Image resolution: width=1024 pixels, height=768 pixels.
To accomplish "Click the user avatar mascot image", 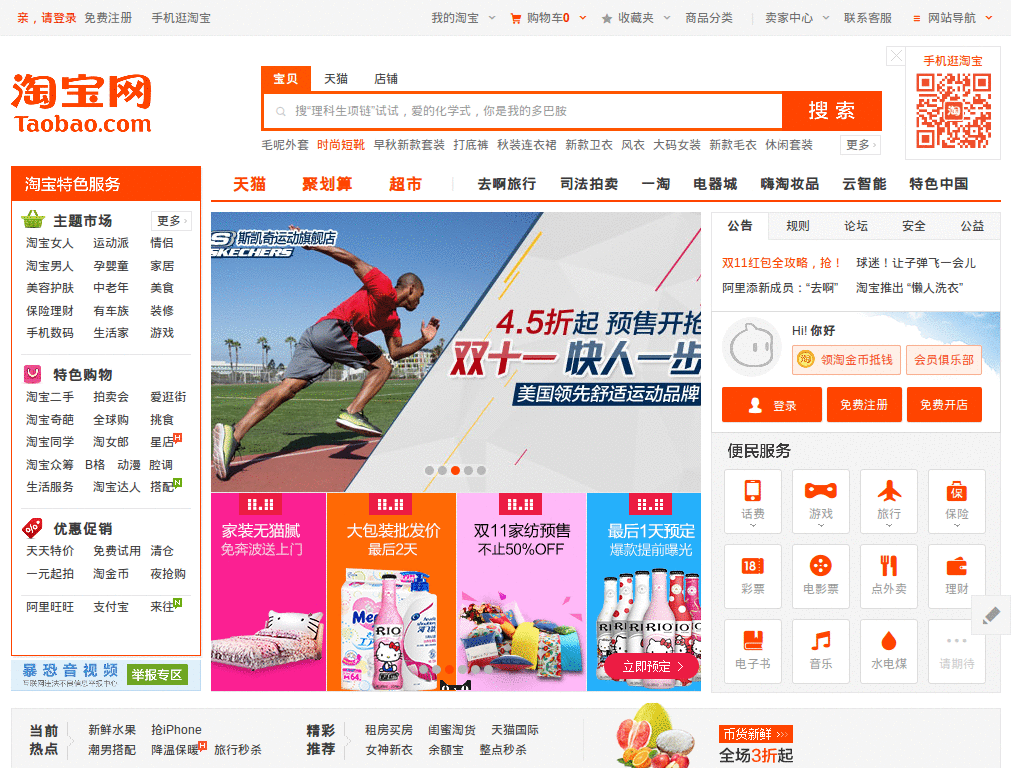I will point(752,347).
